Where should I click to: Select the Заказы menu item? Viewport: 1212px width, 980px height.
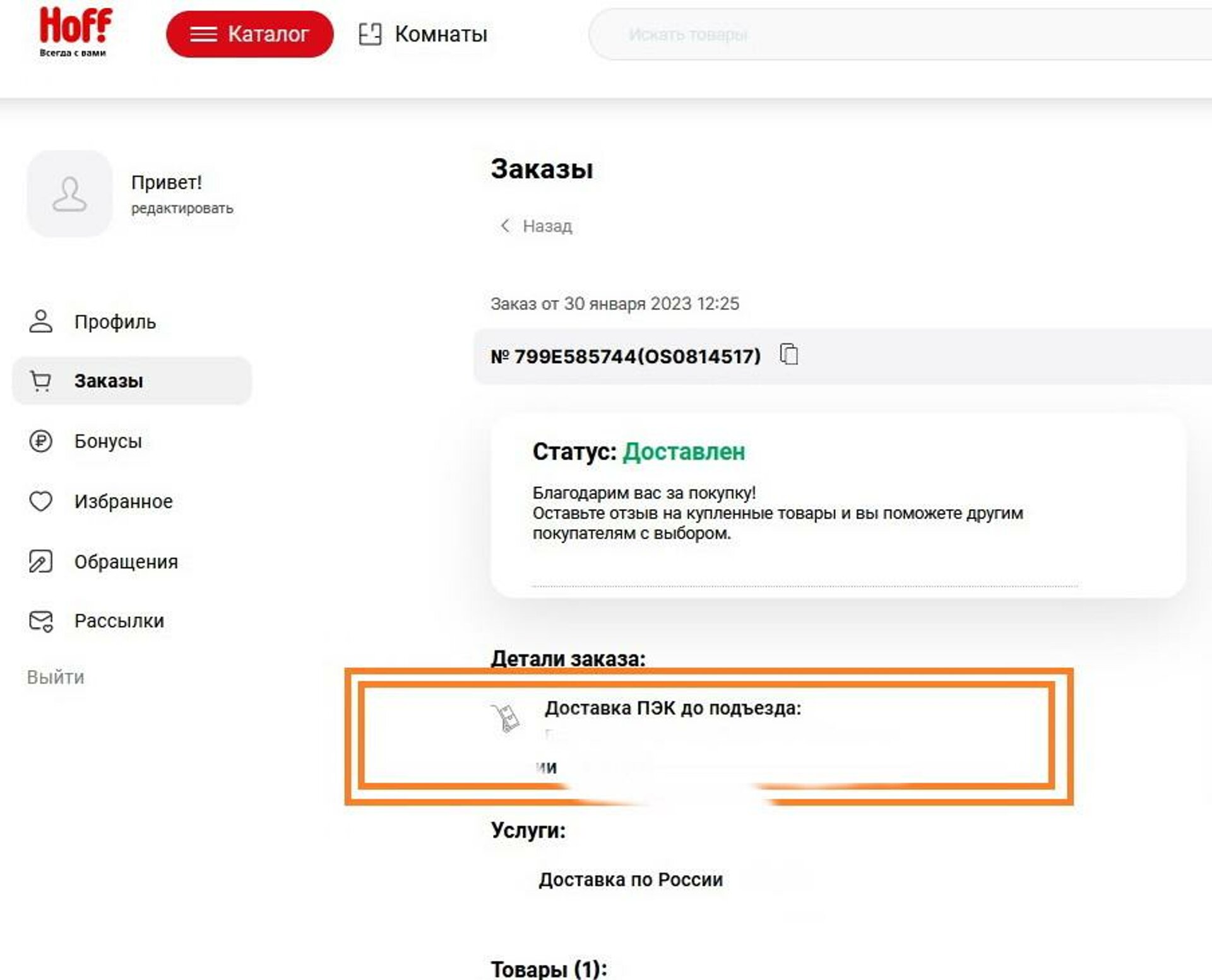coord(131,381)
